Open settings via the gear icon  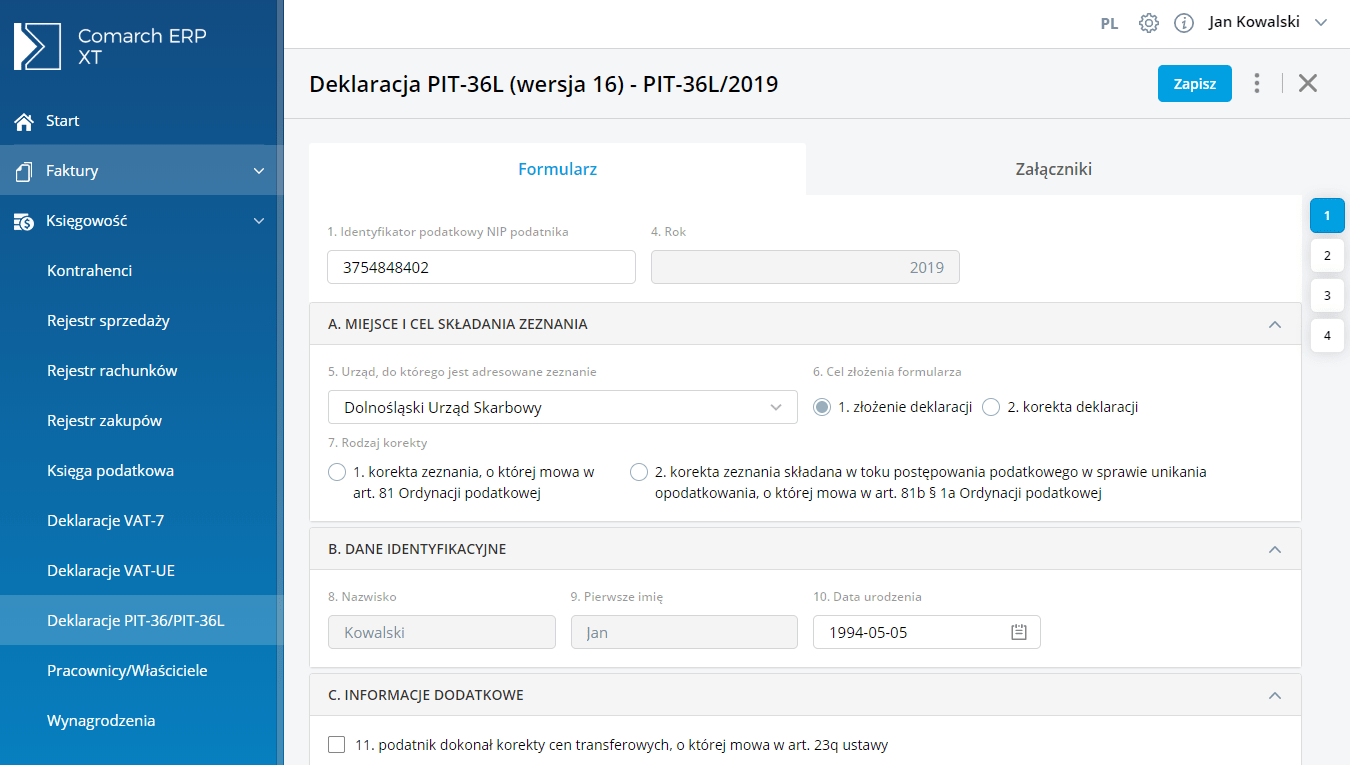[x=1149, y=23]
